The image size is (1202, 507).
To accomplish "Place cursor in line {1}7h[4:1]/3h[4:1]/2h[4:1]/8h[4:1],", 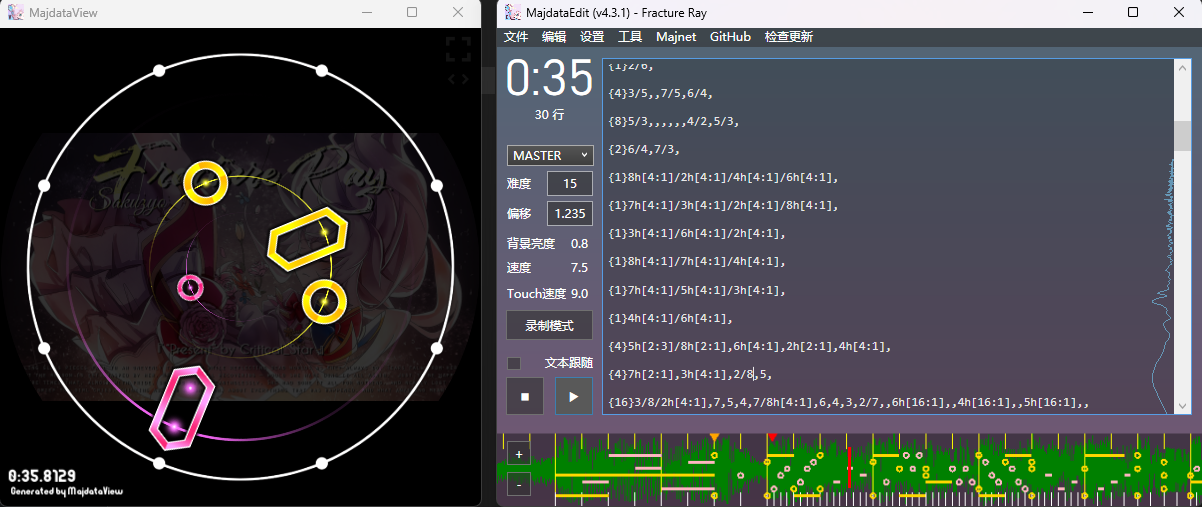I will [x=722, y=206].
